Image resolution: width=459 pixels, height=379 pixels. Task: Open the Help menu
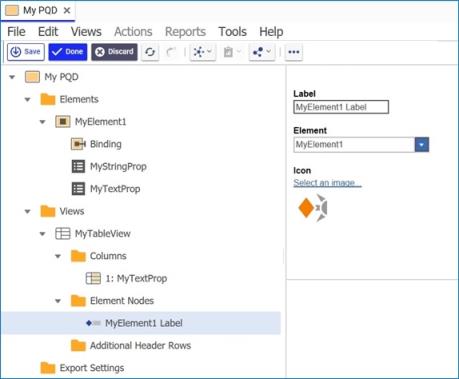(271, 32)
